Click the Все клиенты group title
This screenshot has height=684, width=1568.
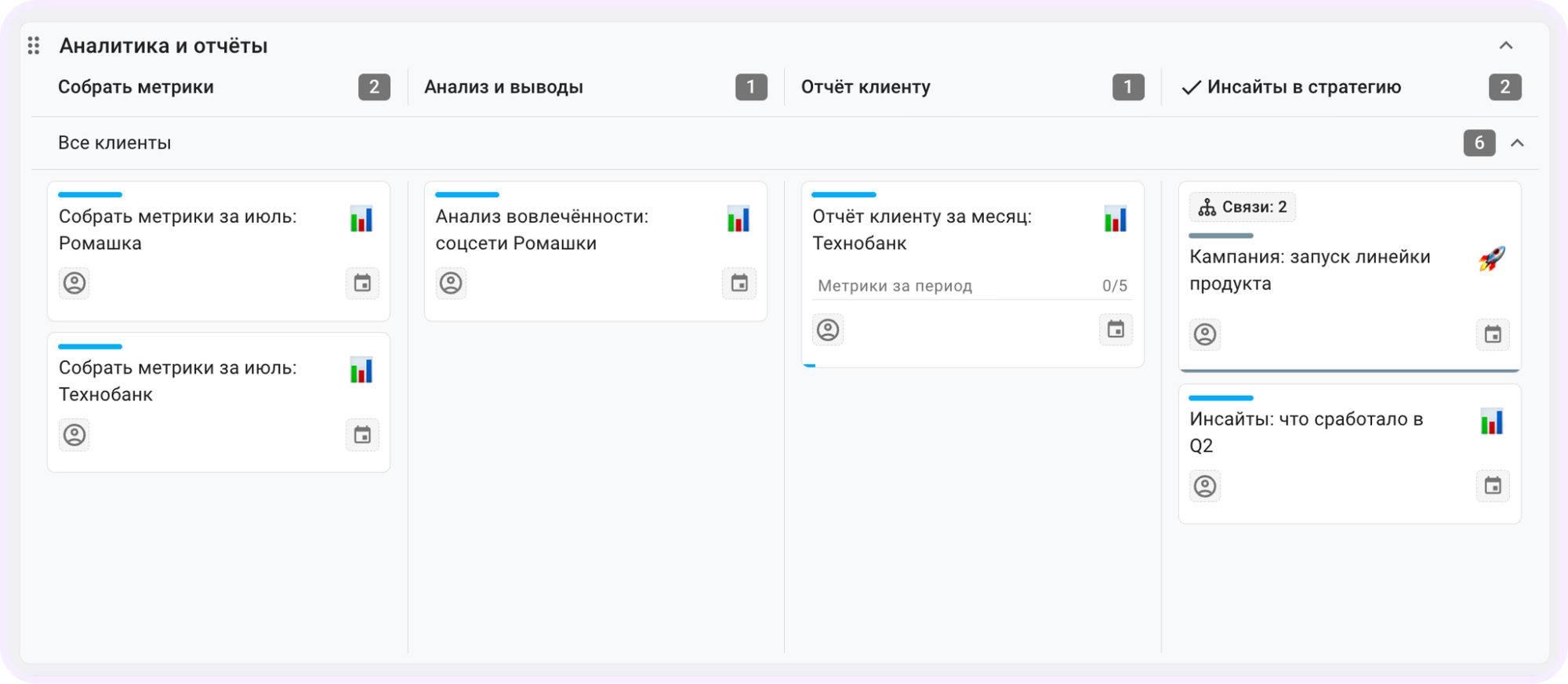coord(114,143)
